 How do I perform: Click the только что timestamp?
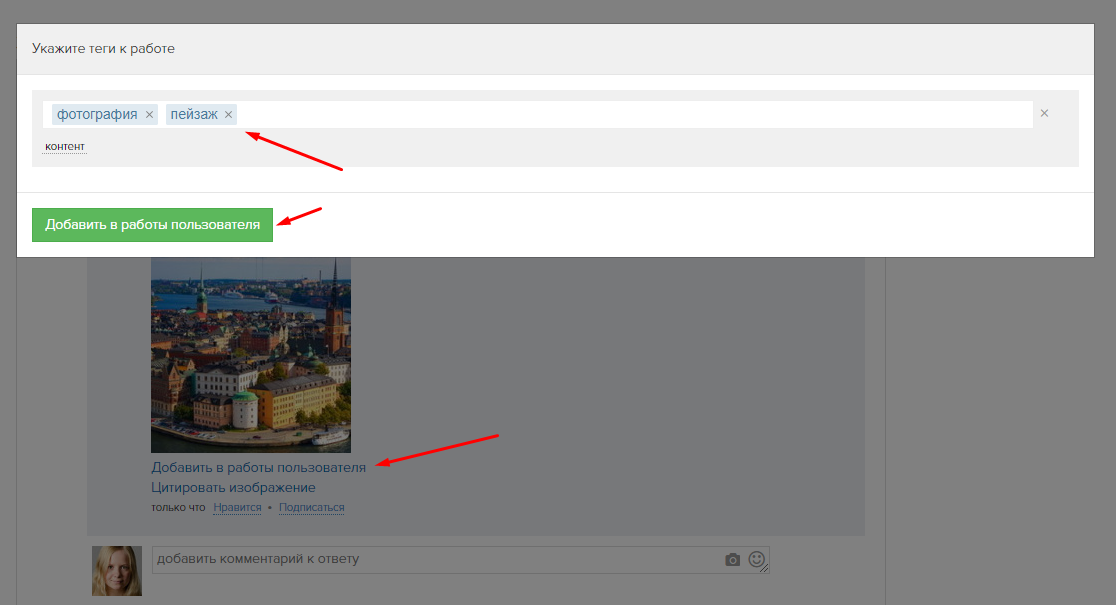coord(178,507)
